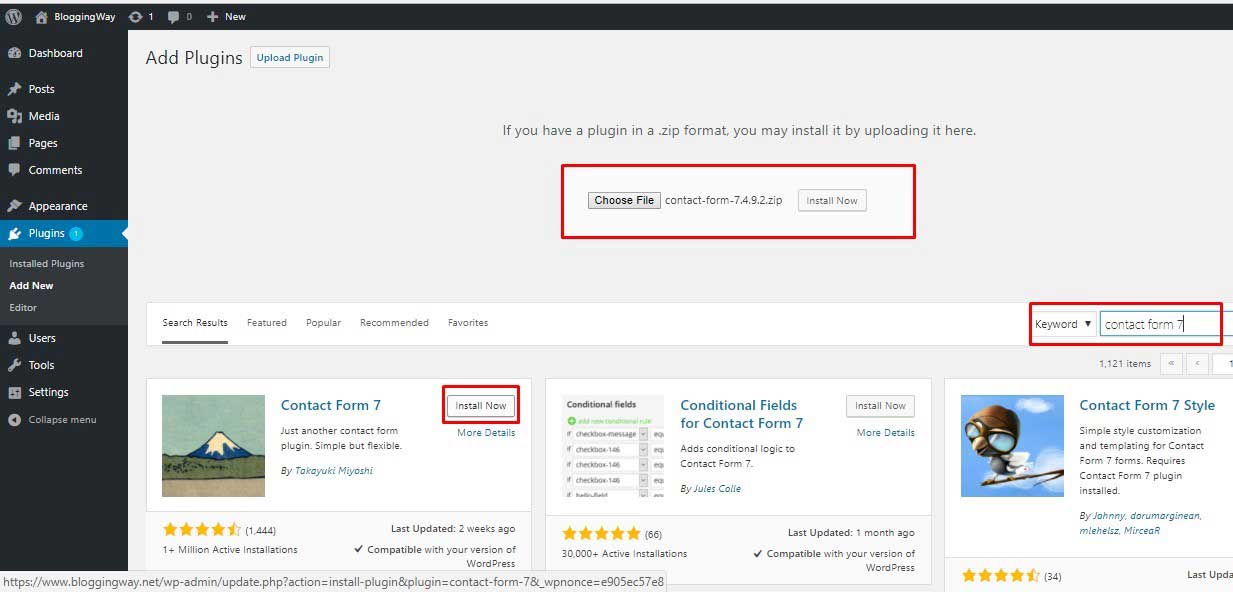This screenshot has height=592, width=1233.
Task: Open Installed Plugins submenu link
Action: (x=47, y=264)
